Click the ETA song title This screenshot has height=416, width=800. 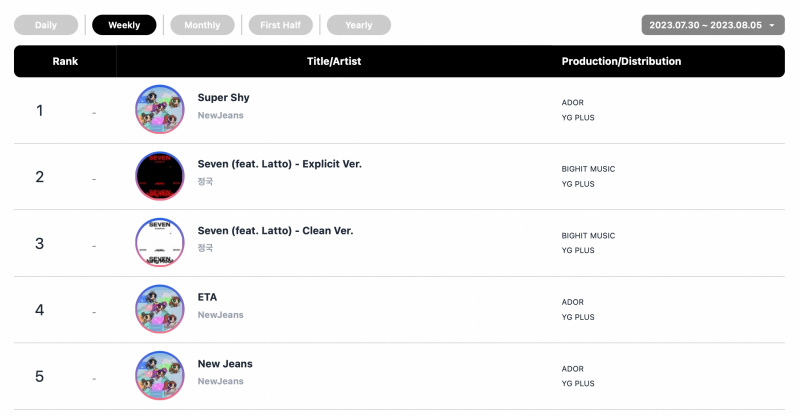[x=207, y=297]
